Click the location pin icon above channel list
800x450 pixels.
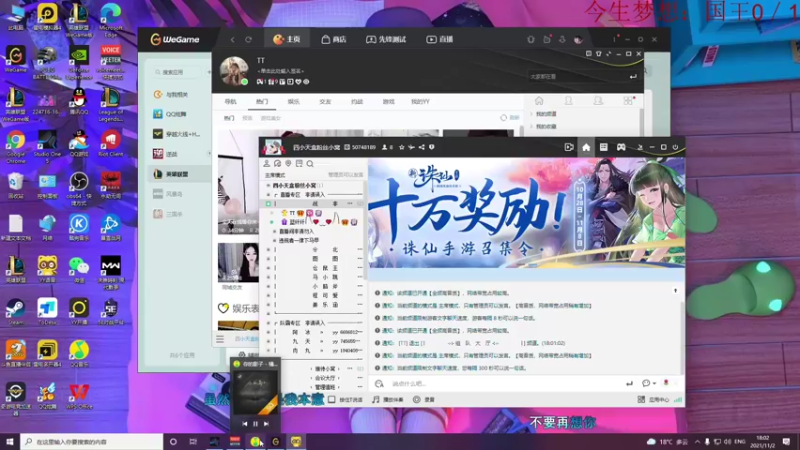pyautogui.click(x=288, y=164)
